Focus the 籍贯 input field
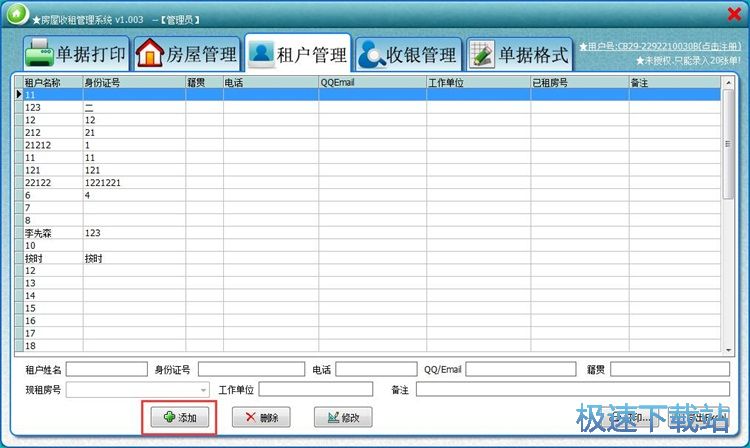The image size is (750, 448). click(x=670, y=369)
